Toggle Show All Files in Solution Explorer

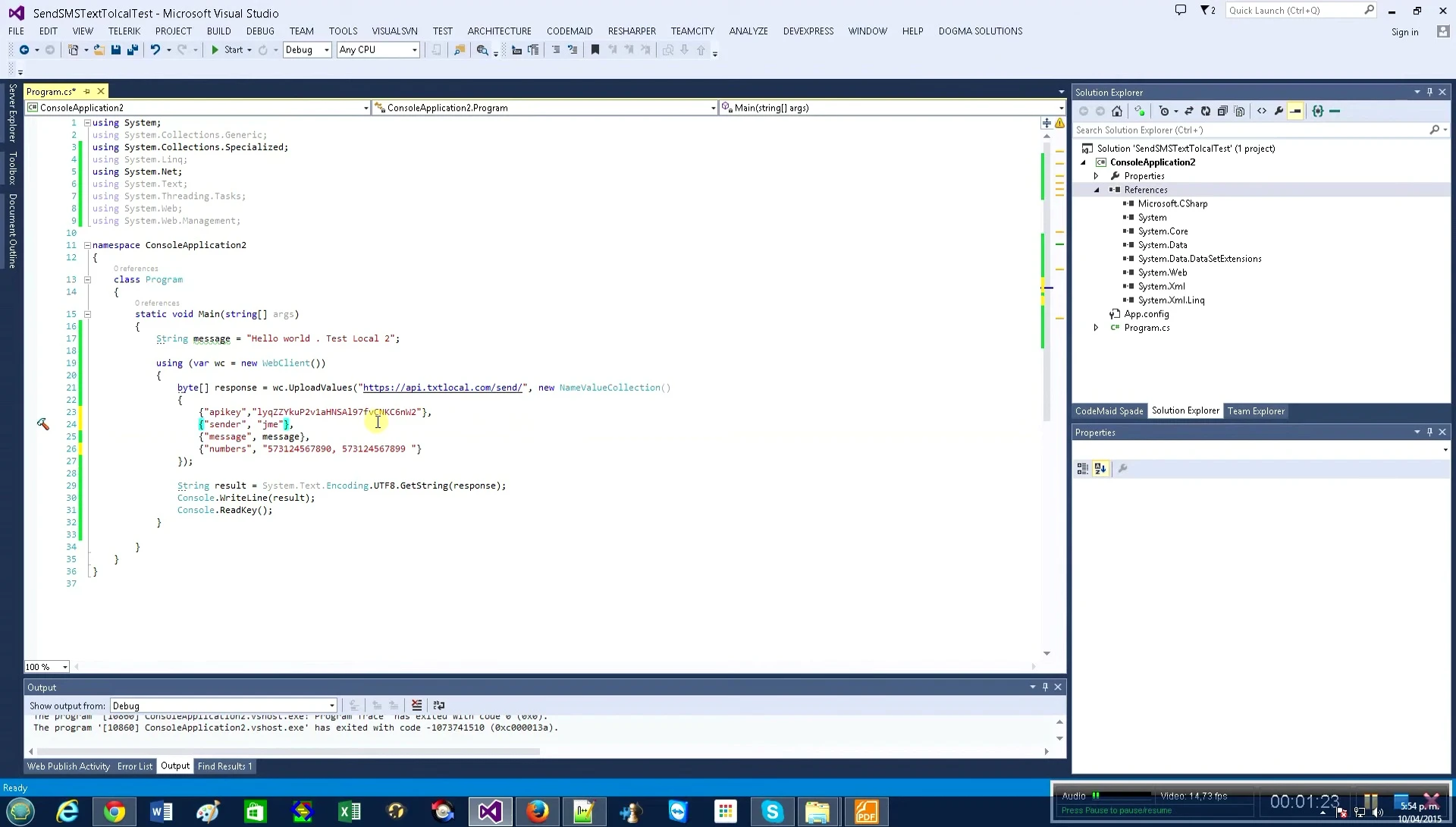tap(1240, 112)
